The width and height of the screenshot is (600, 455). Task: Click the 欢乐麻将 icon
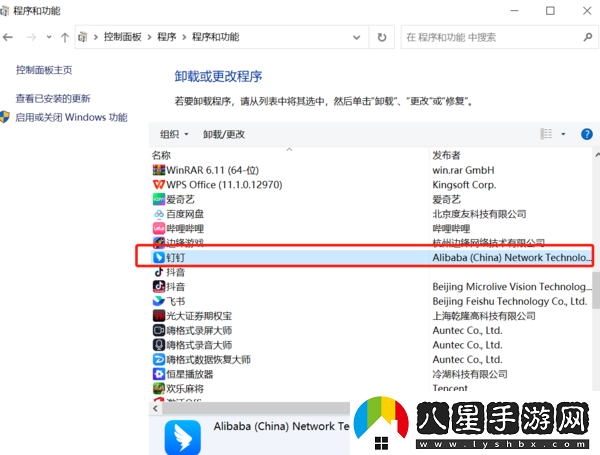pyautogui.click(x=159, y=388)
